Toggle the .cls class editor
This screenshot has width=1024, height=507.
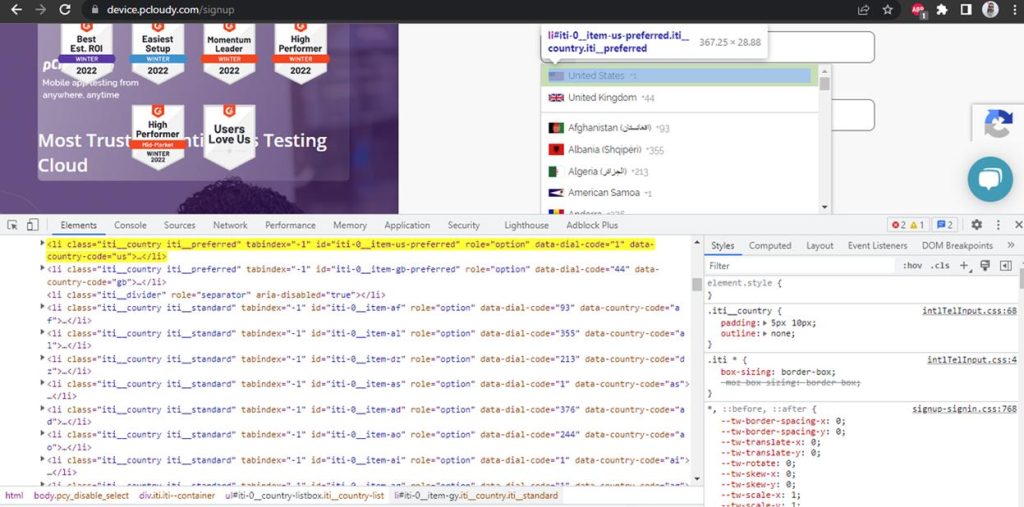940,266
